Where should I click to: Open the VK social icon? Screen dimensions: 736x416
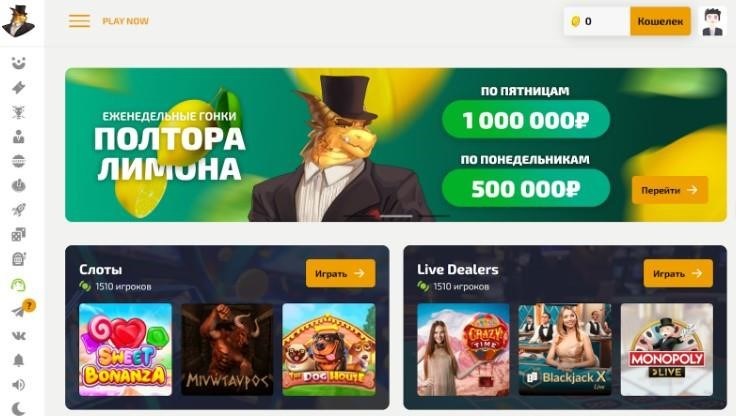tap(18, 336)
